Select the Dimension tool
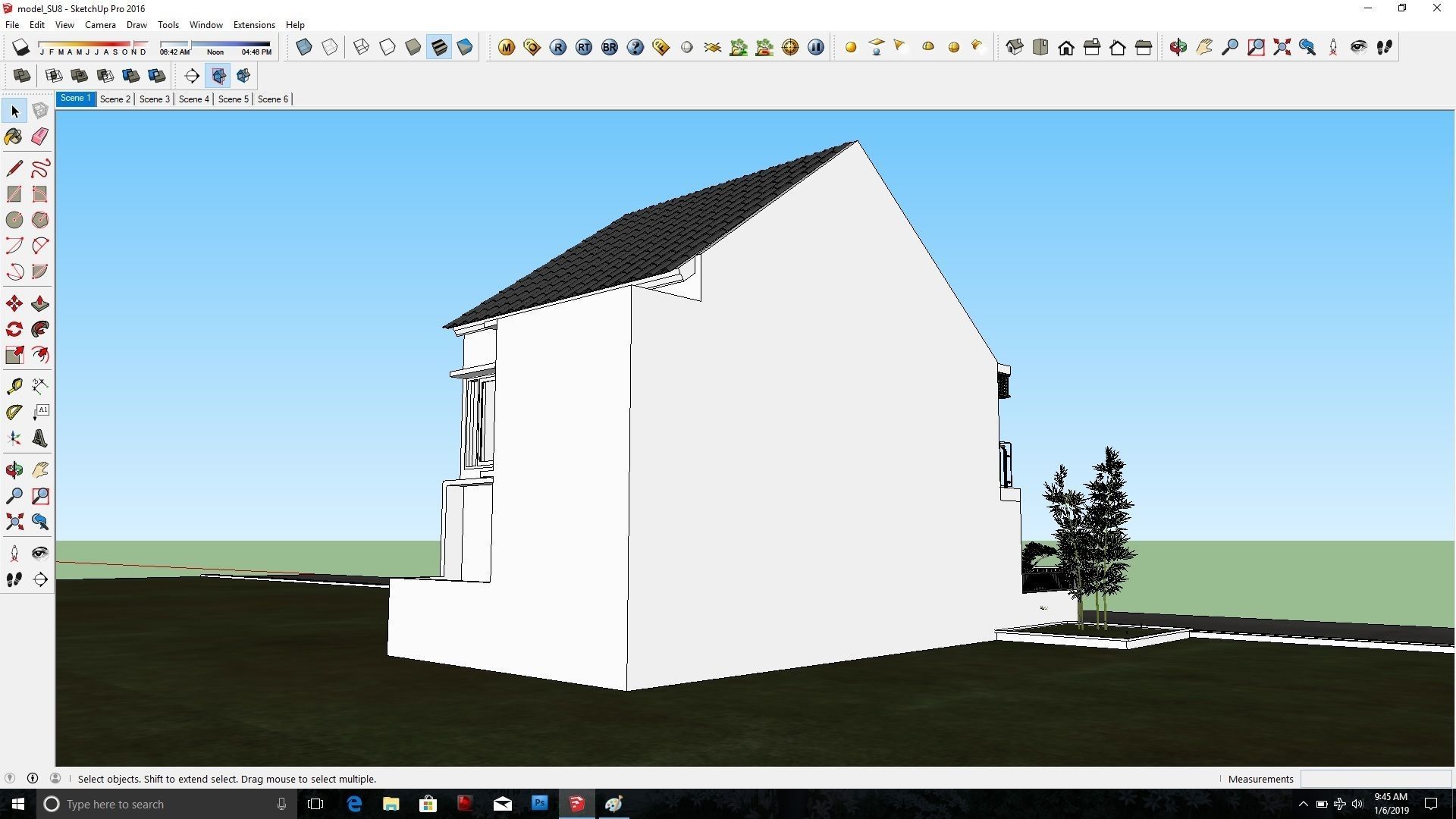 40,387
